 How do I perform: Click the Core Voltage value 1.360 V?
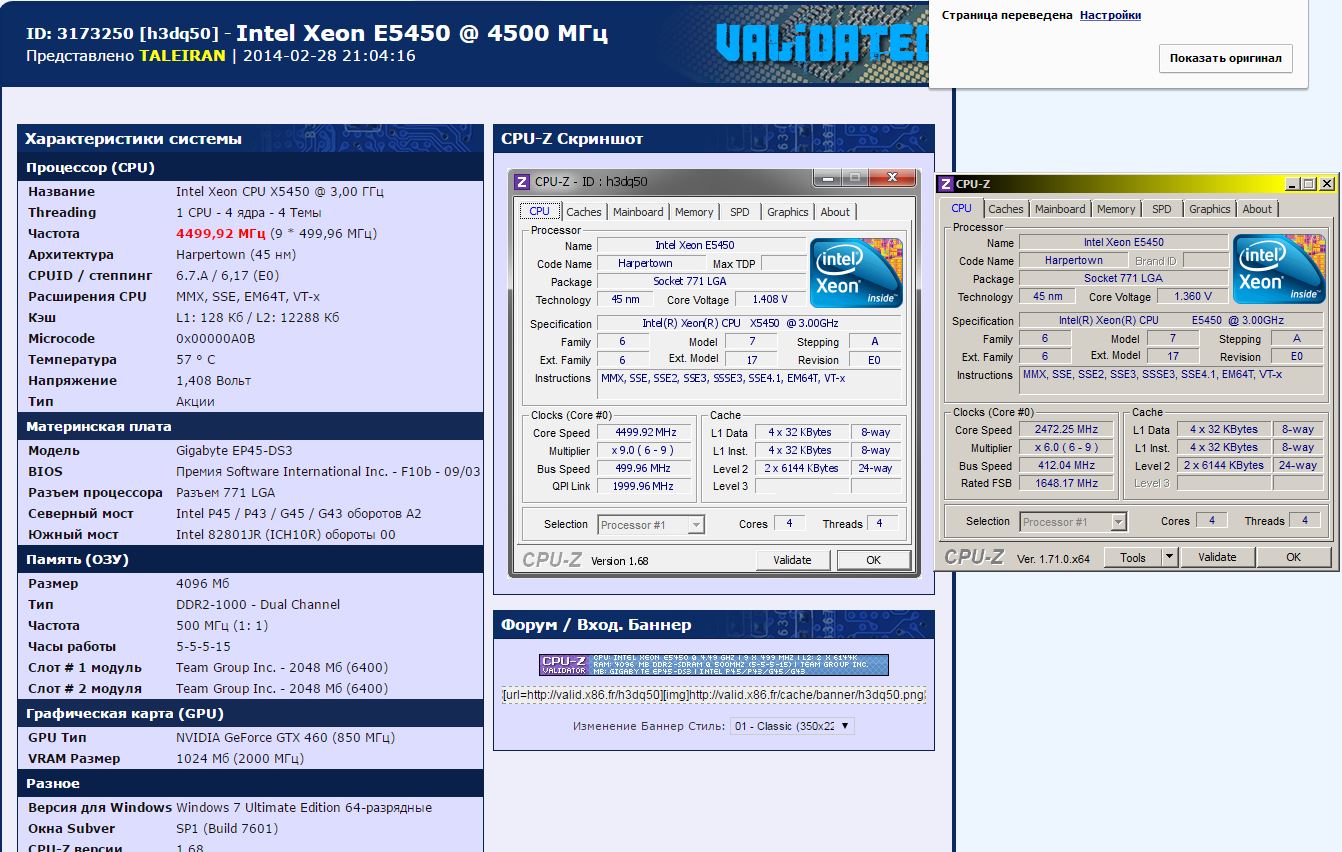[x=1192, y=296]
